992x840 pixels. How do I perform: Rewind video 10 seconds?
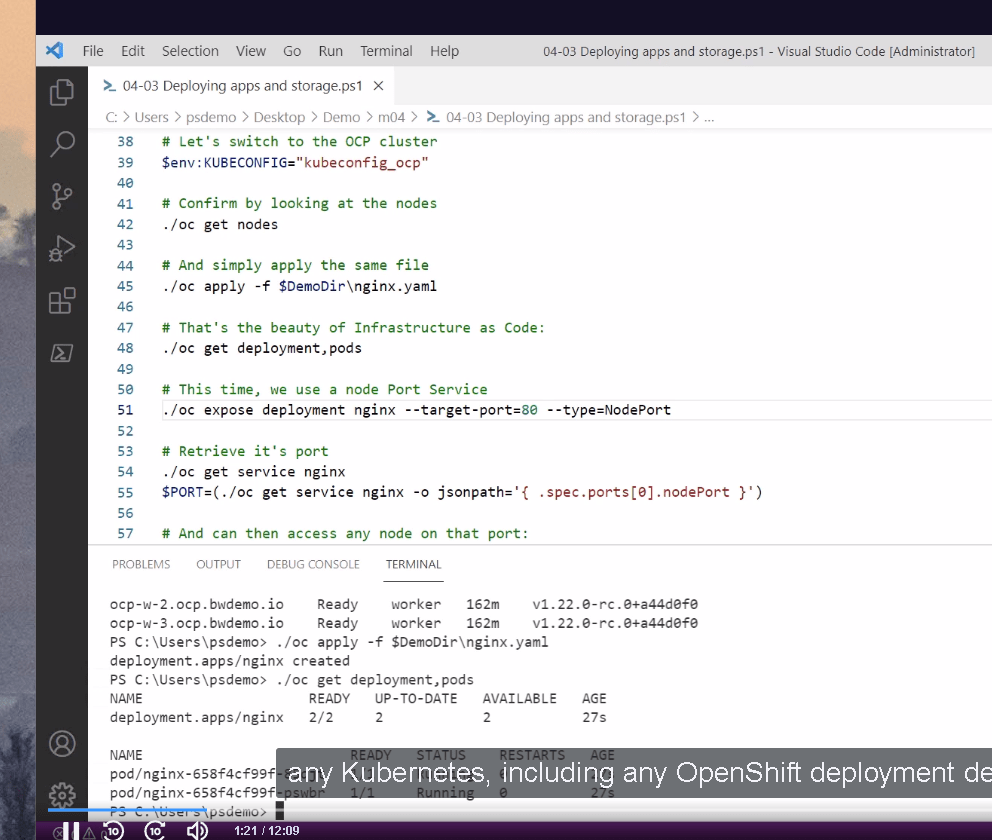(113, 831)
